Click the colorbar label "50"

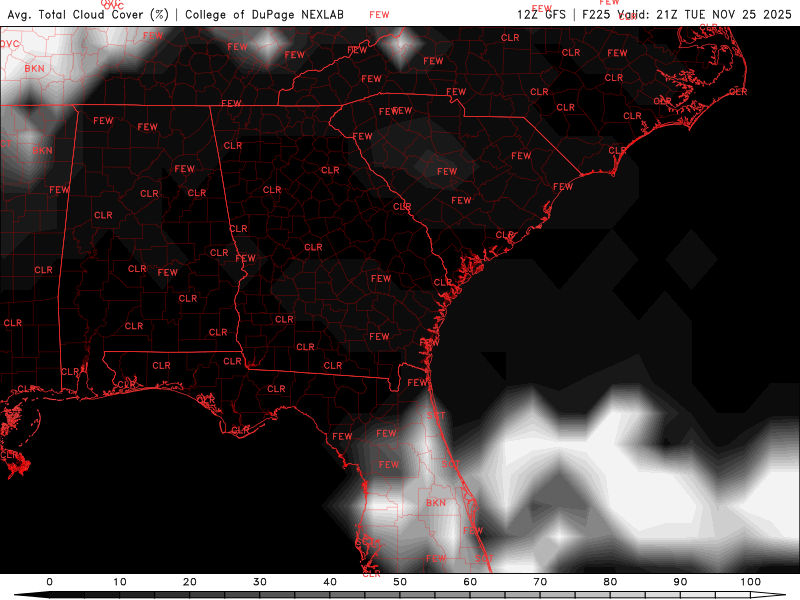(400, 582)
